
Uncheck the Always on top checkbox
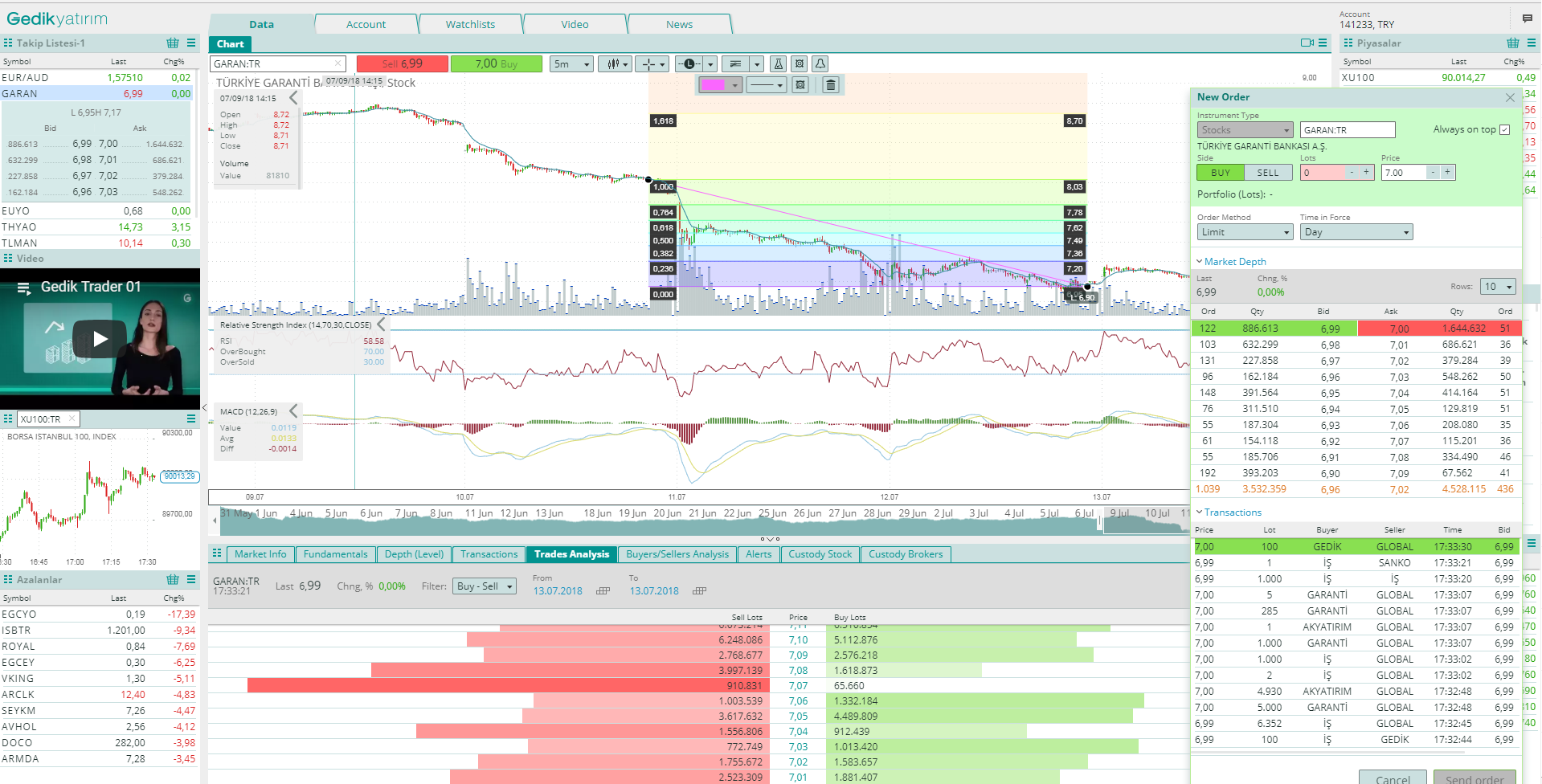click(x=1504, y=130)
